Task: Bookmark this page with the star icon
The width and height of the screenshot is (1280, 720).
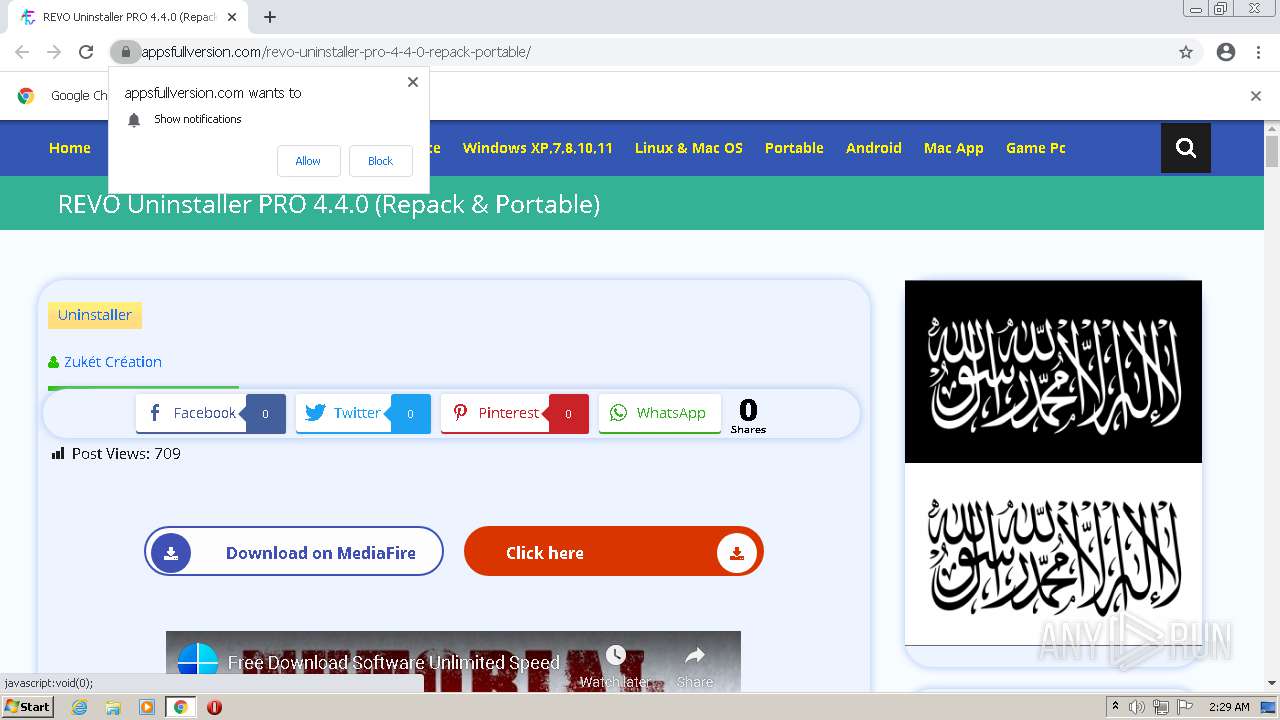Action: (x=1186, y=52)
